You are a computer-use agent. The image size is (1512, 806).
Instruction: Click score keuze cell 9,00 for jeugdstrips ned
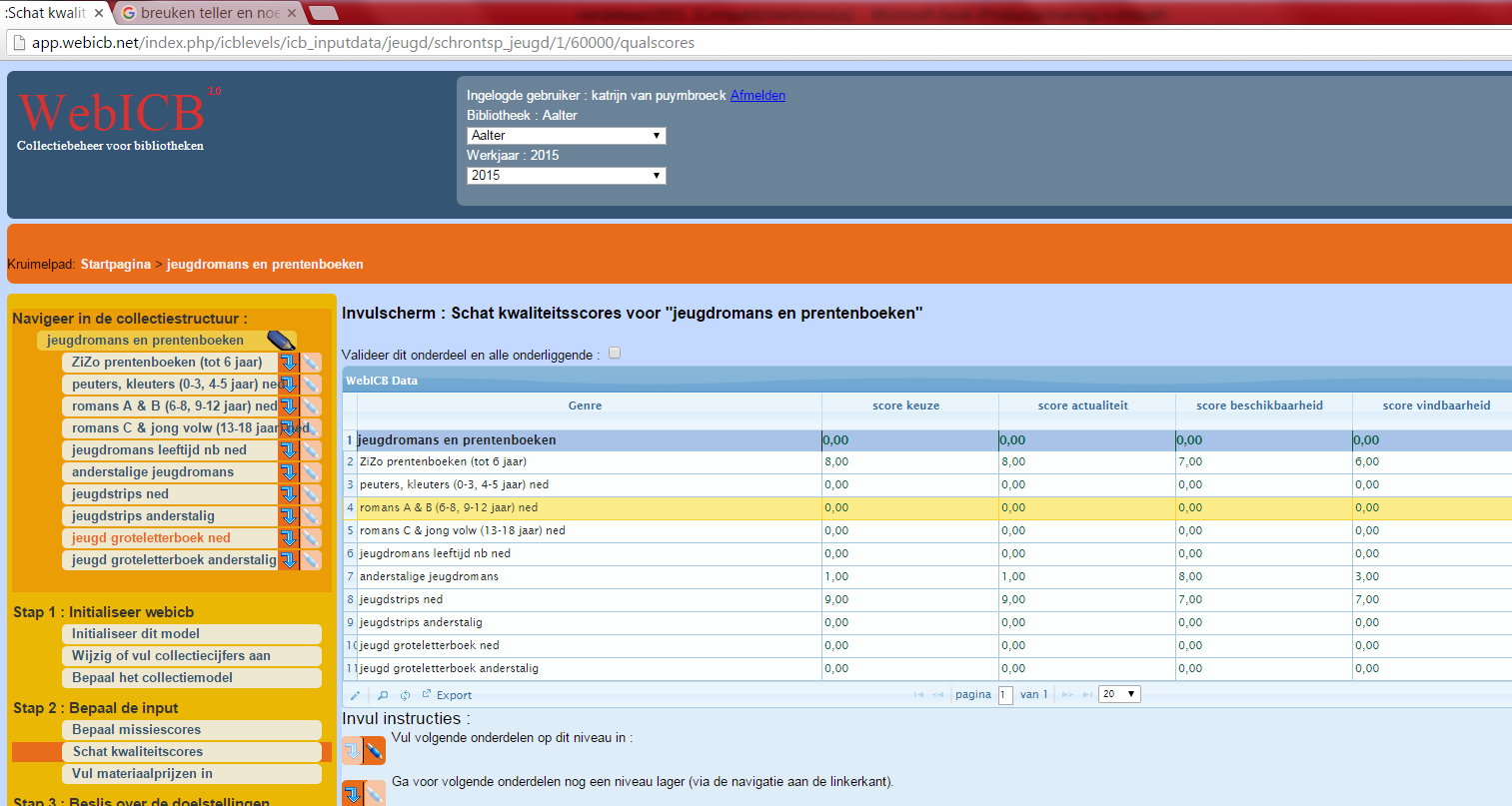click(x=909, y=600)
